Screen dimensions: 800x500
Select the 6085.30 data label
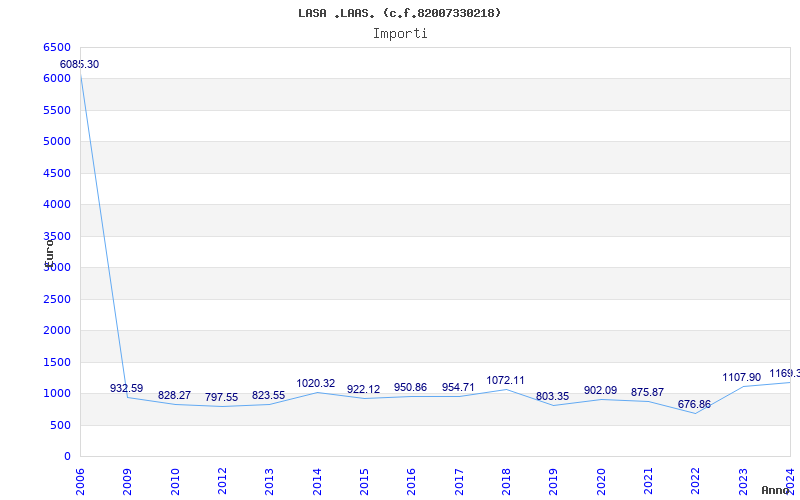pyautogui.click(x=80, y=64)
